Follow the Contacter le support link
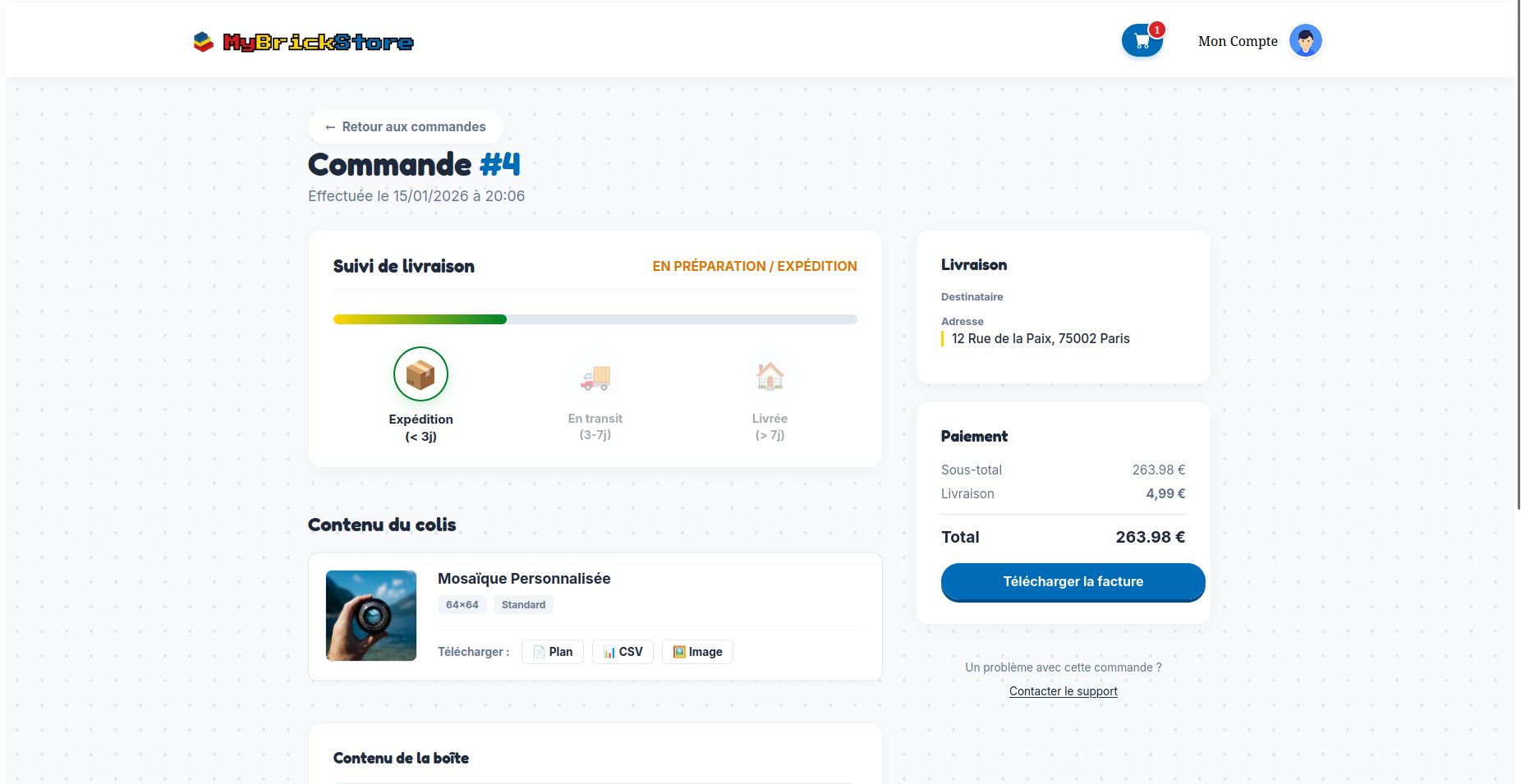1521x784 pixels. click(x=1063, y=691)
